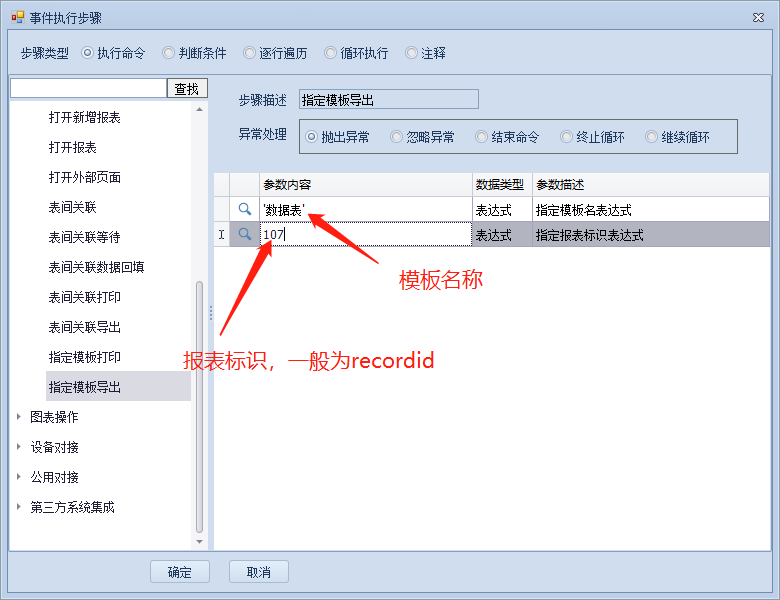
Task: Set exception handling to 忽略异常
Action: pos(397,137)
